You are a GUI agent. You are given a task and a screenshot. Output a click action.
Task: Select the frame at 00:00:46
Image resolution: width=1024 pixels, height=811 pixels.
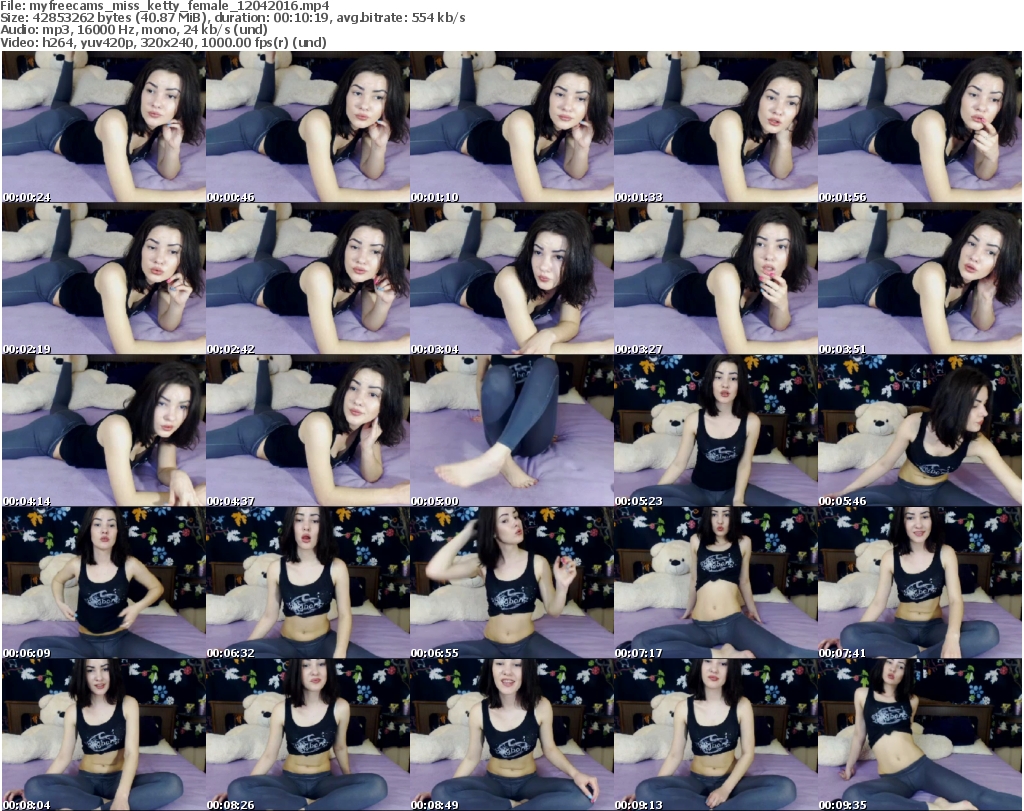point(307,127)
